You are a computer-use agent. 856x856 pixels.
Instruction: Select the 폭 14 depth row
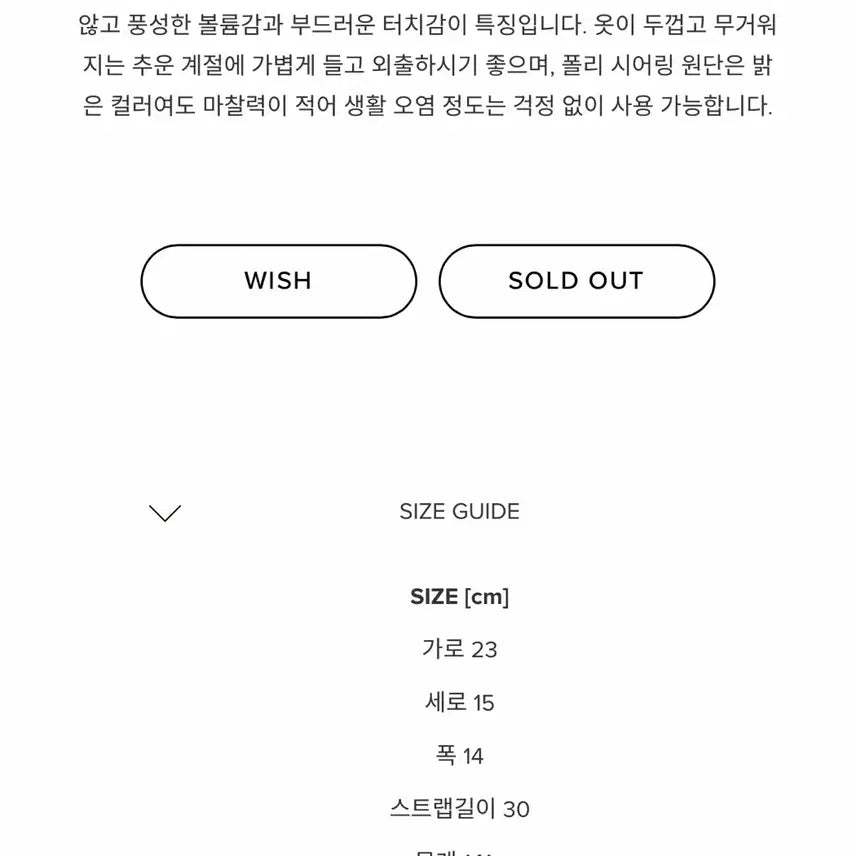click(459, 755)
